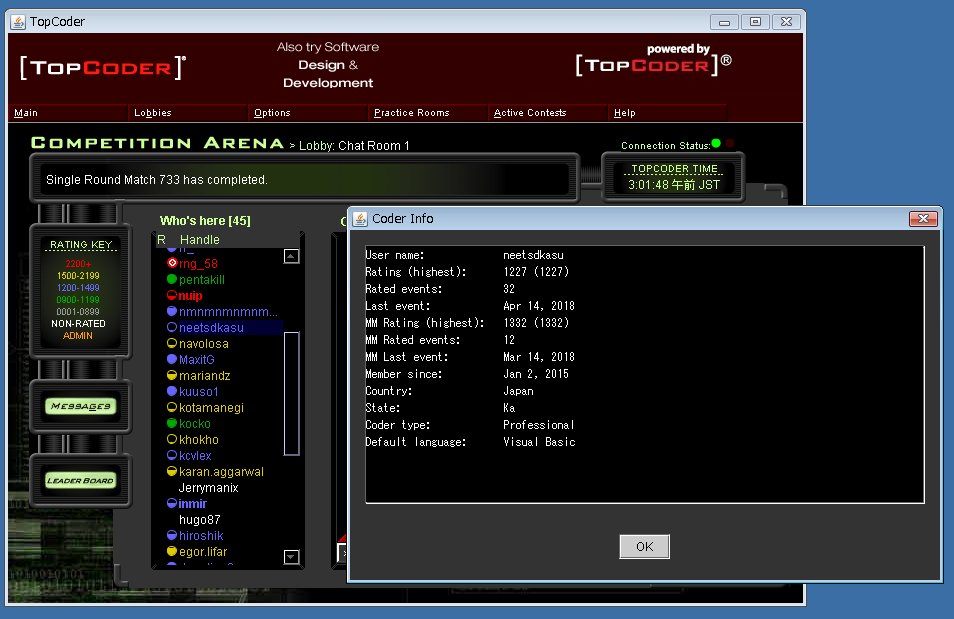
Task: Select karan.aggarwal in the user list
Action: [x=221, y=472]
